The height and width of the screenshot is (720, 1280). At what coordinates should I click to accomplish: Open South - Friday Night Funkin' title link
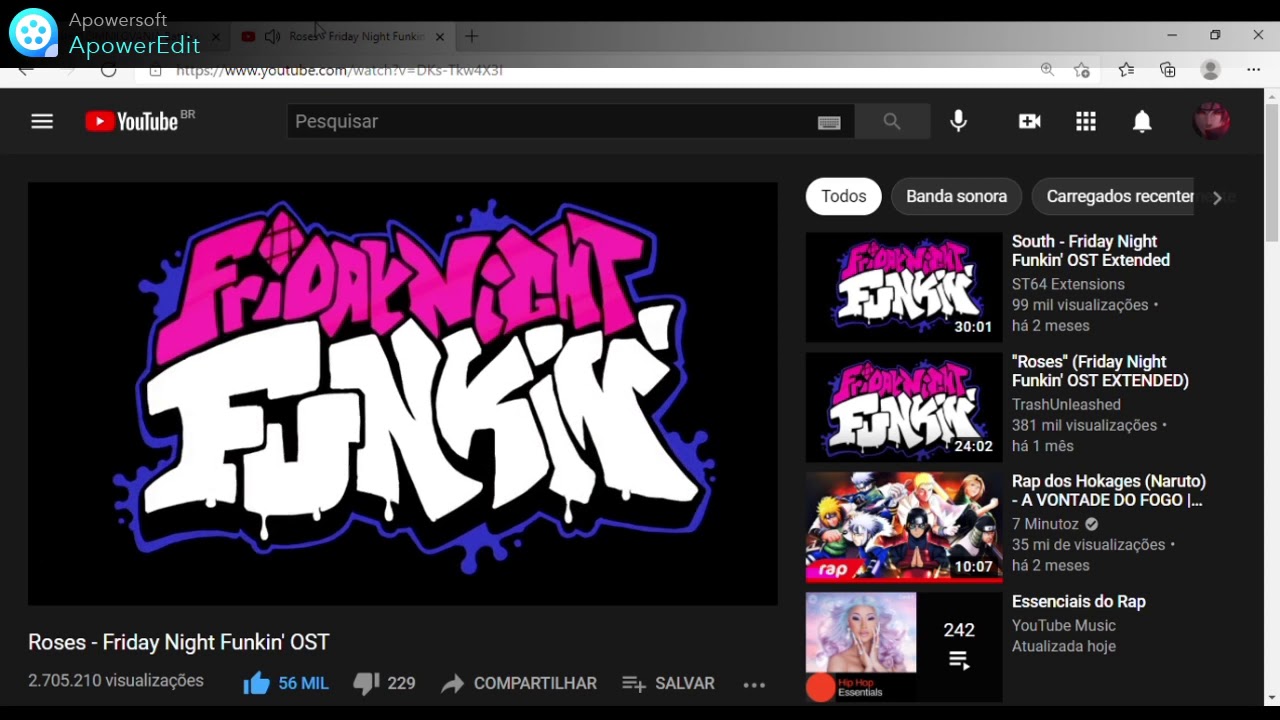tap(1091, 251)
